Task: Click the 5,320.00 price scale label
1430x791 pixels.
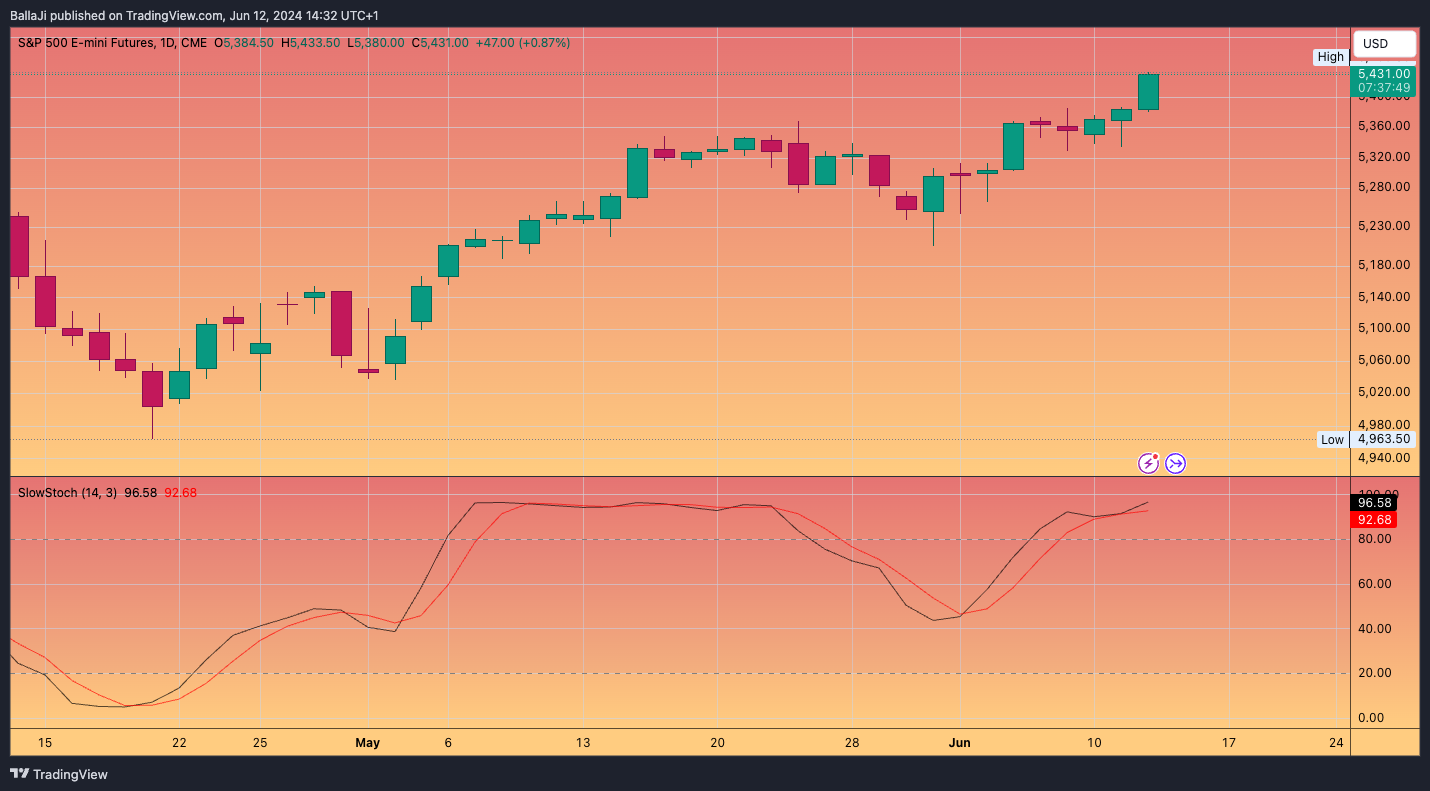Action: coord(1384,157)
